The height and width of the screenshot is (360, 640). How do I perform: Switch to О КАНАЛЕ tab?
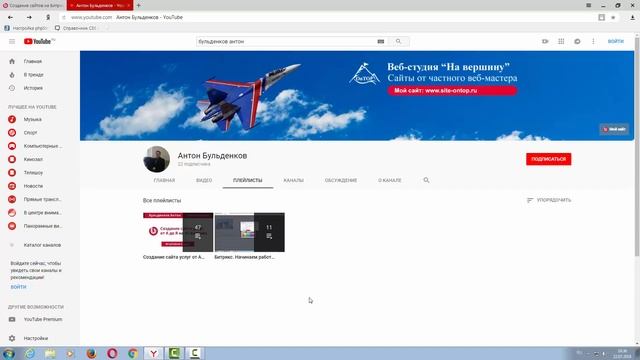[x=390, y=180]
